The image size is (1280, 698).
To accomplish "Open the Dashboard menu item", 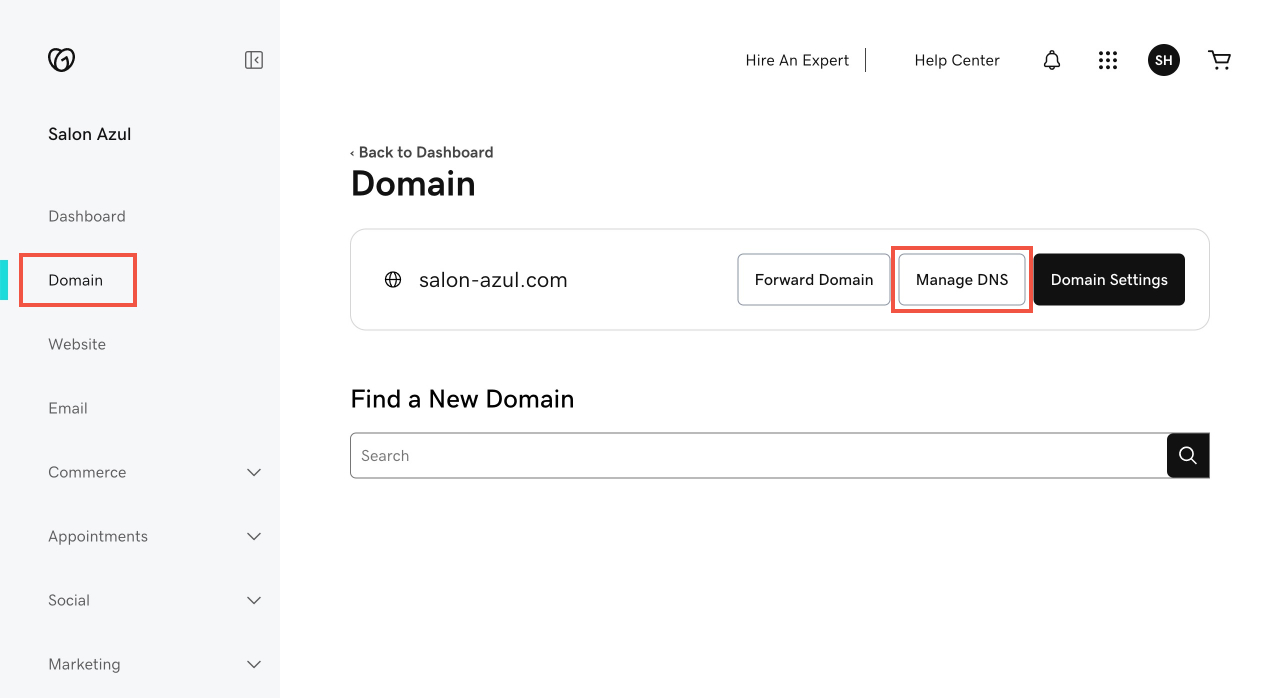I will [x=87, y=216].
